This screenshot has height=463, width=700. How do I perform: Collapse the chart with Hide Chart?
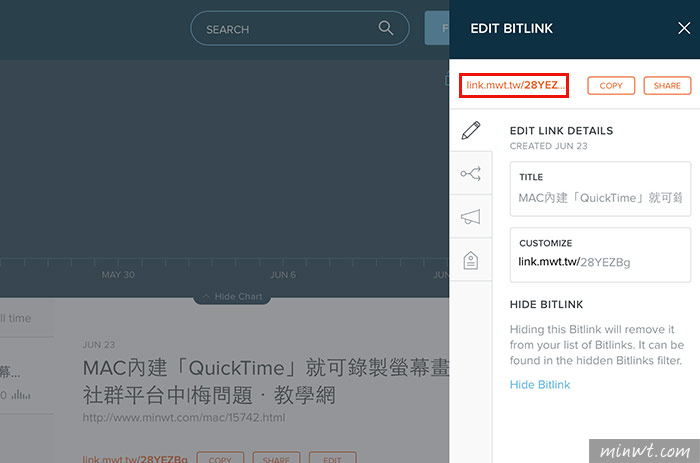(232, 296)
